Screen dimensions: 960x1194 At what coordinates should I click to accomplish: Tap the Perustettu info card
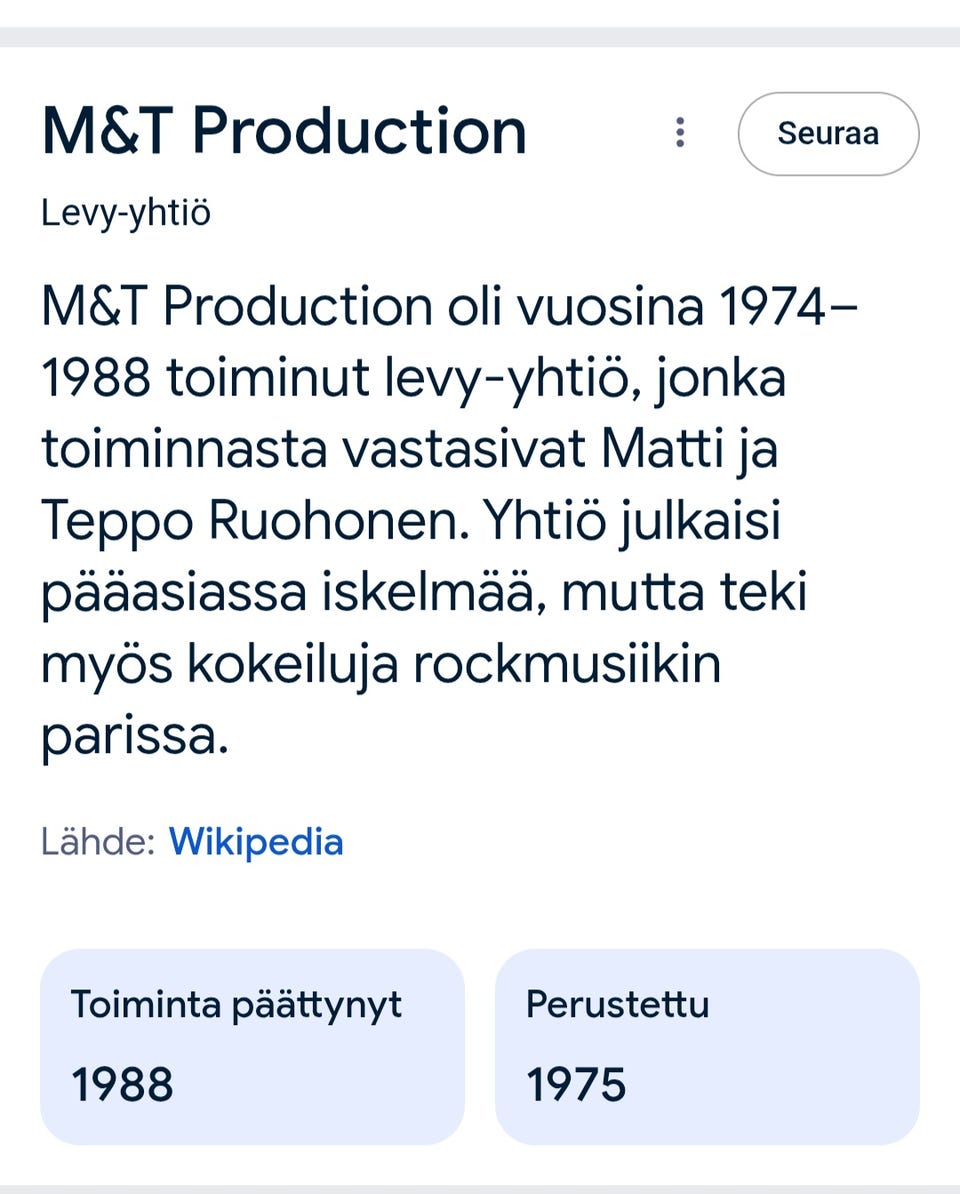click(x=707, y=1046)
